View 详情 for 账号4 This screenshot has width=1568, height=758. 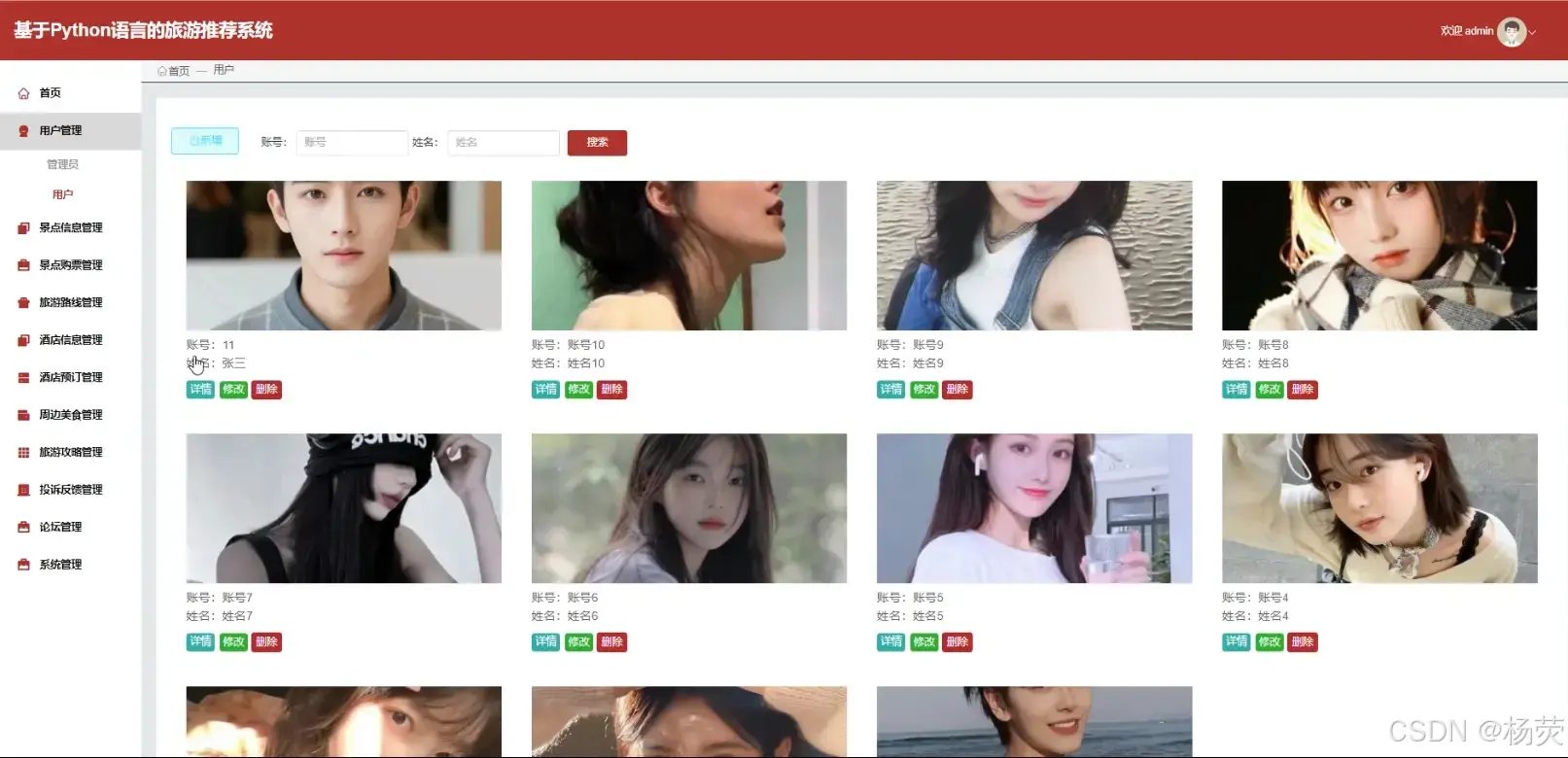tap(1236, 642)
